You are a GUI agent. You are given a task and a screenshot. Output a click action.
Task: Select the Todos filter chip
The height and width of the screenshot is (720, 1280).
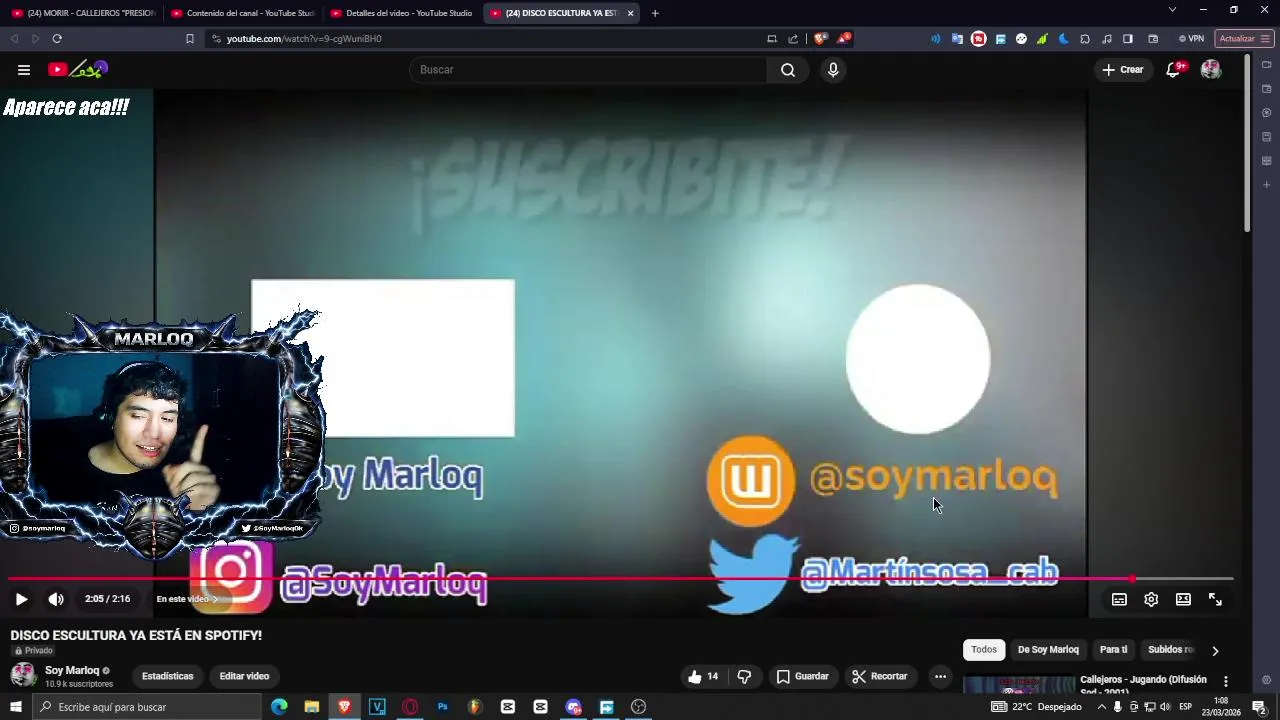point(984,650)
